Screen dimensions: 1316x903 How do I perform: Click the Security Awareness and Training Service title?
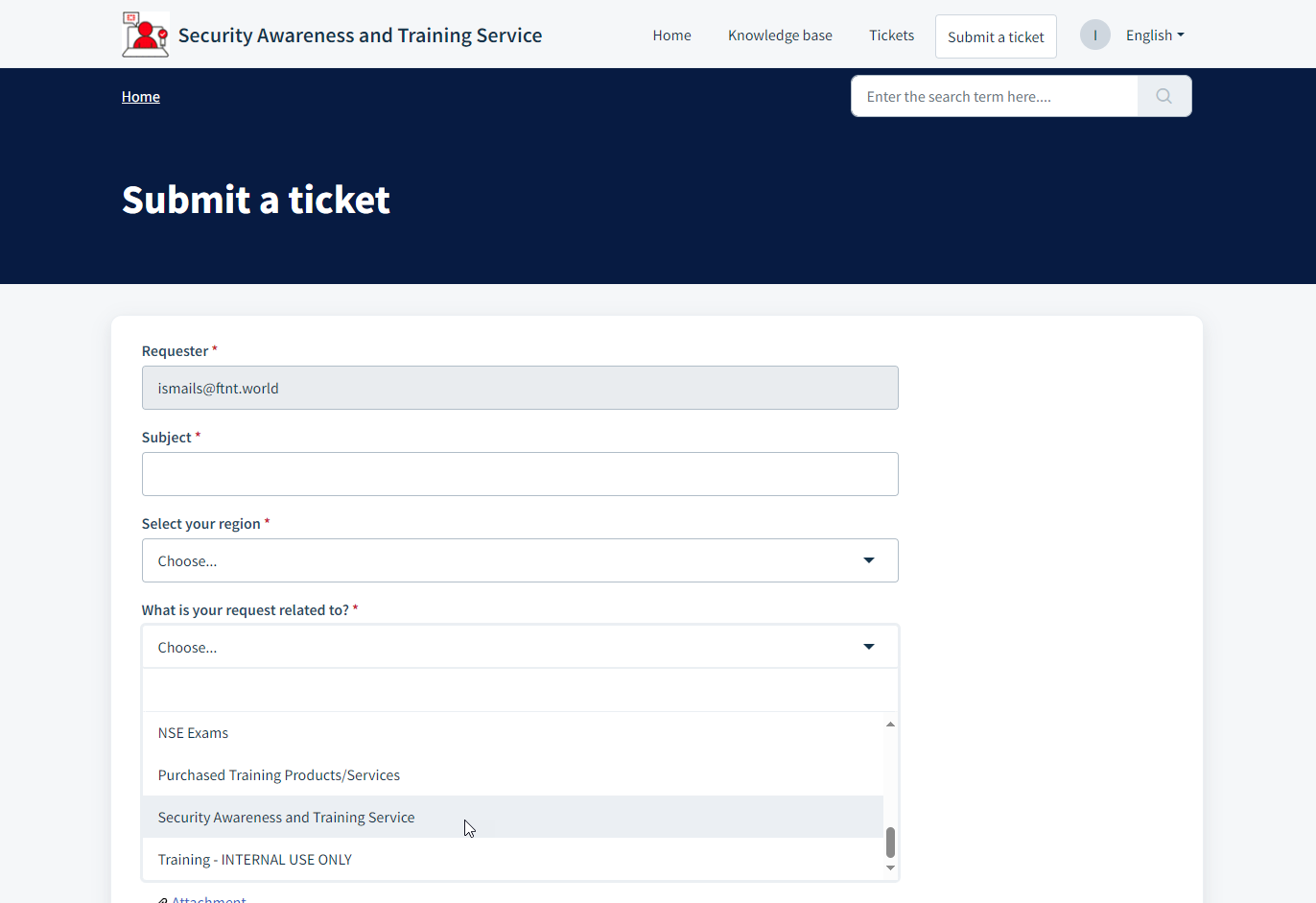[360, 36]
